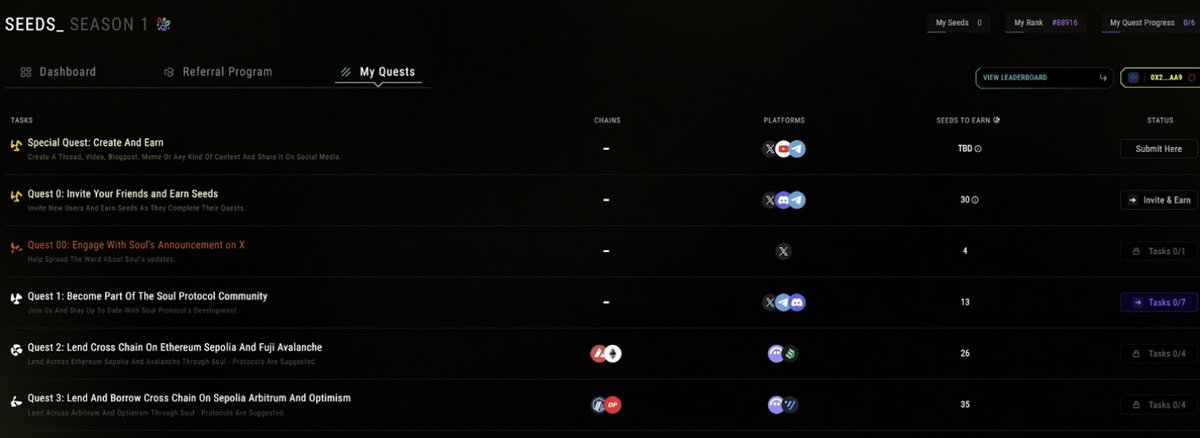
Task: Click Optimism OP chain icon in Quest 3
Action: [613, 404]
